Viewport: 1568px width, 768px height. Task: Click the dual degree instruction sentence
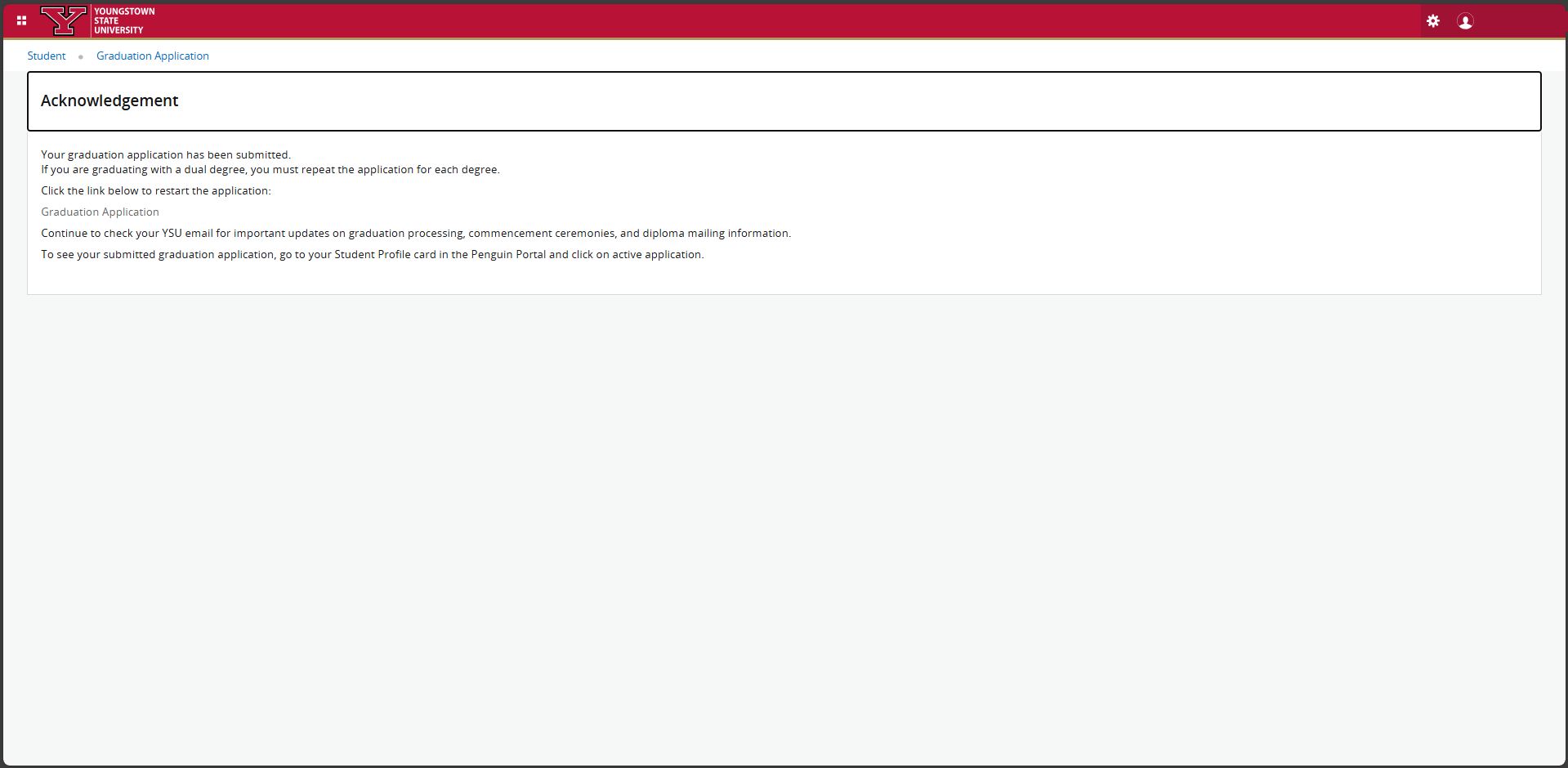click(x=270, y=170)
